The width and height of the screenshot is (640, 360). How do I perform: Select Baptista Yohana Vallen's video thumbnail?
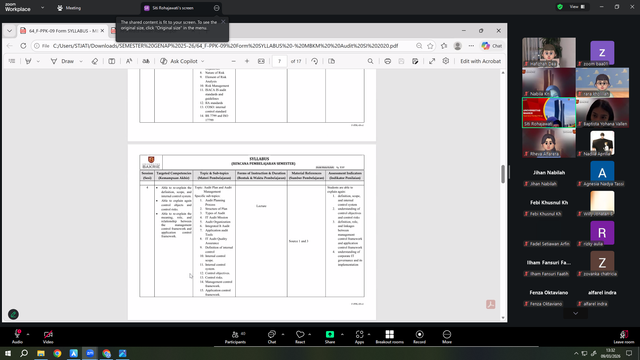(x=602, y=113)
